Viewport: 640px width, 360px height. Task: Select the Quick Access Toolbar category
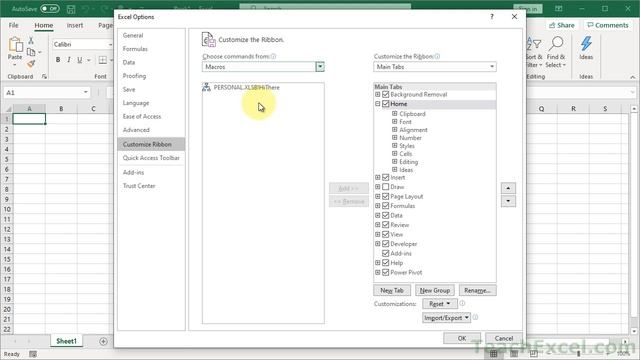tap(151, 158)
